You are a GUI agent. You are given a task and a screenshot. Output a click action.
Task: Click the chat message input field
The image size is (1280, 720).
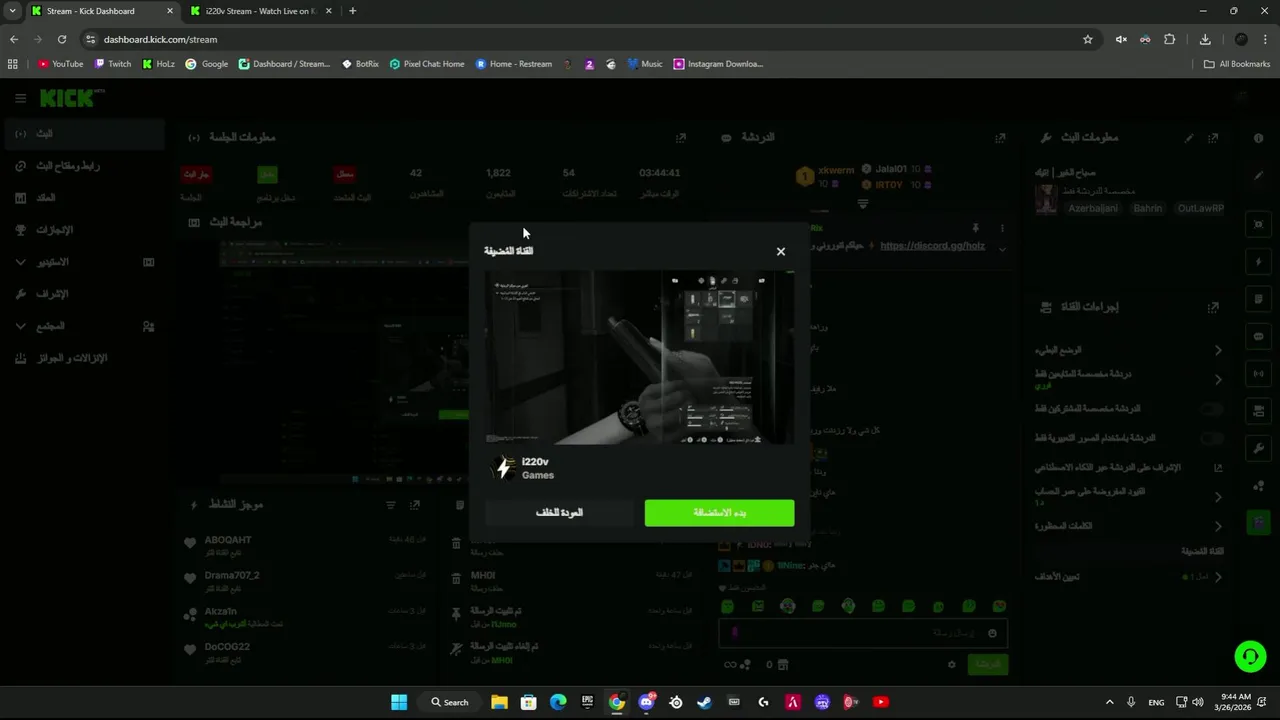863,633
